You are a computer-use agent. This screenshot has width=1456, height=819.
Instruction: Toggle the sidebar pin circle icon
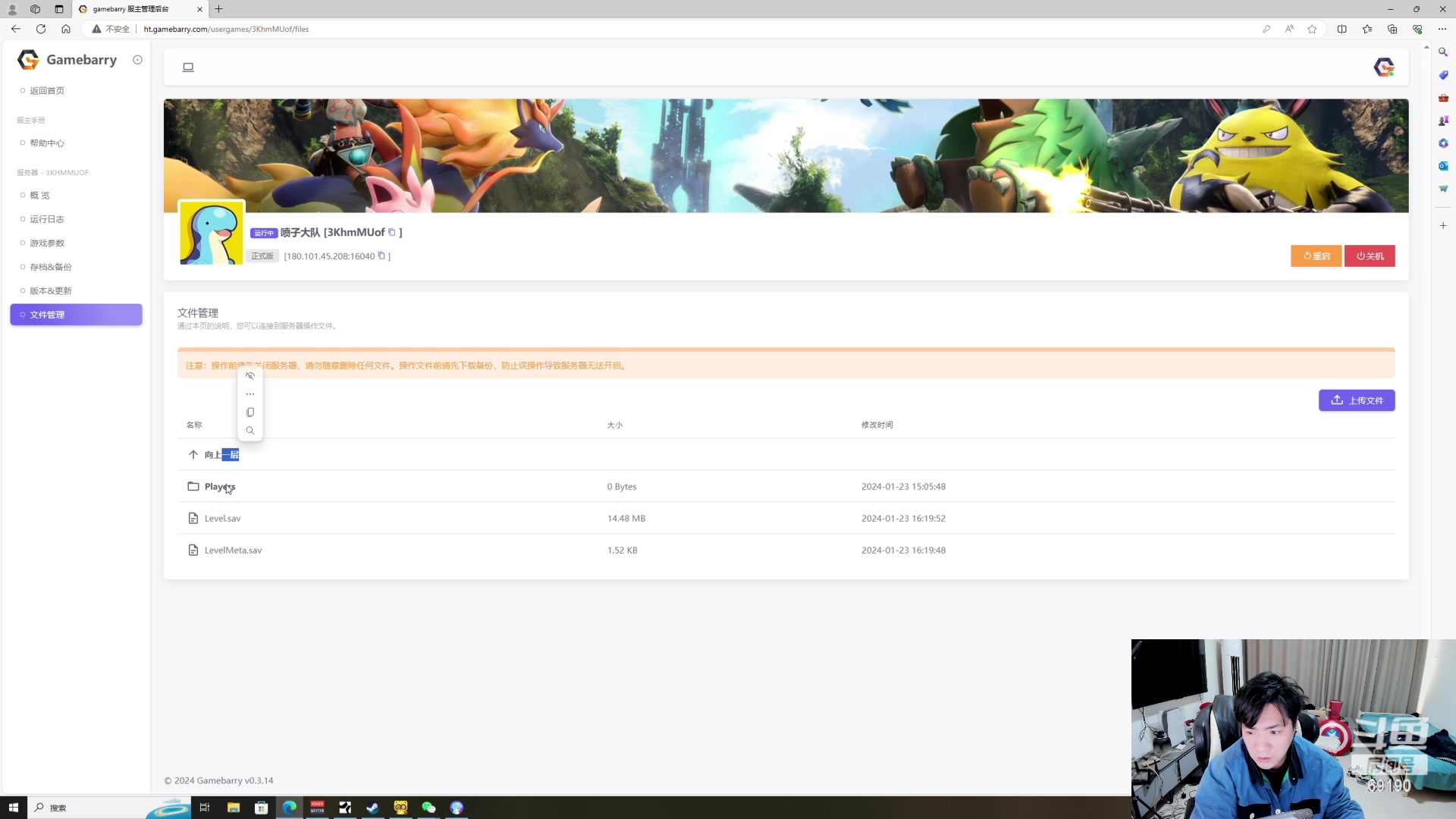tap(137, 60)
